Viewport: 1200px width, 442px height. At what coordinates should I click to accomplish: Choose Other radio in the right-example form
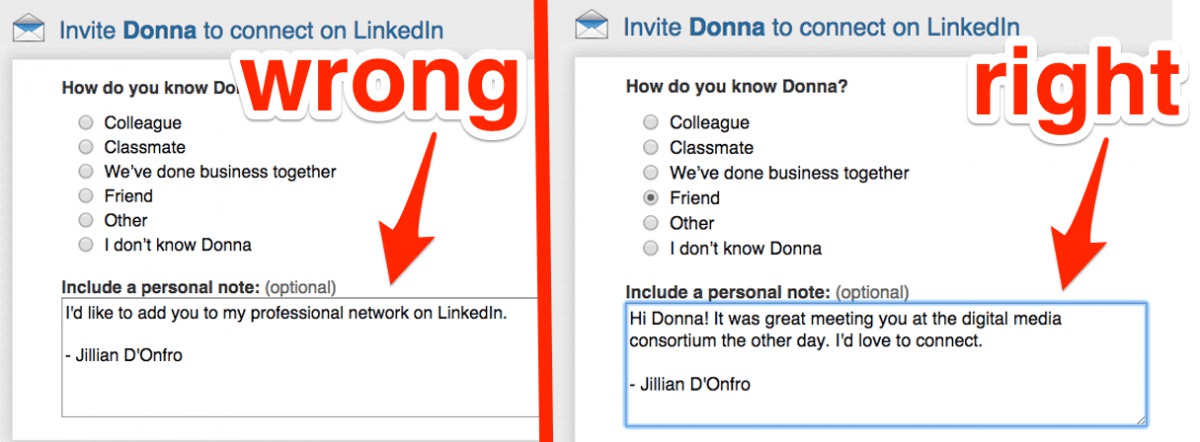coord(651,223)
